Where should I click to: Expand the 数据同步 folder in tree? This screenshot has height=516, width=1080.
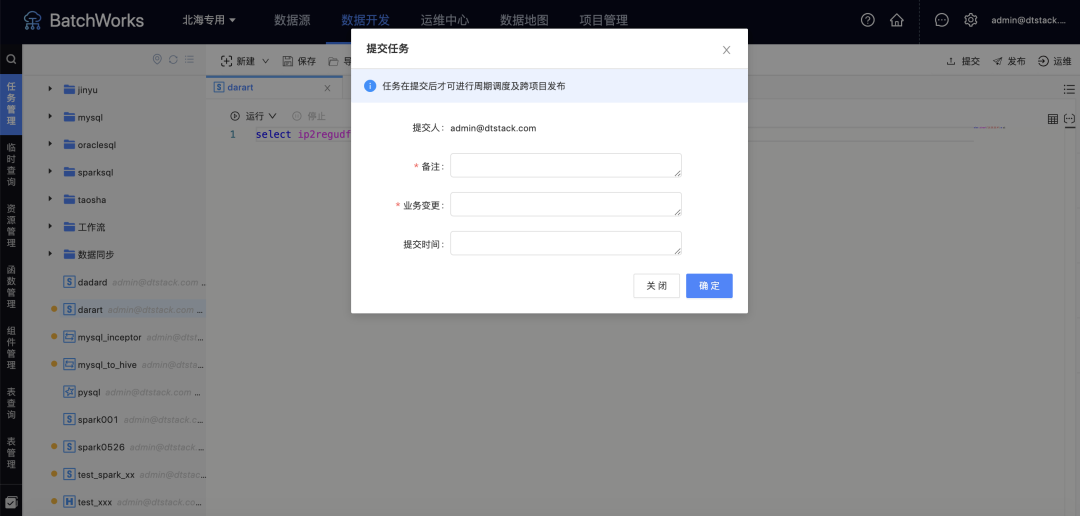point(50,254)
